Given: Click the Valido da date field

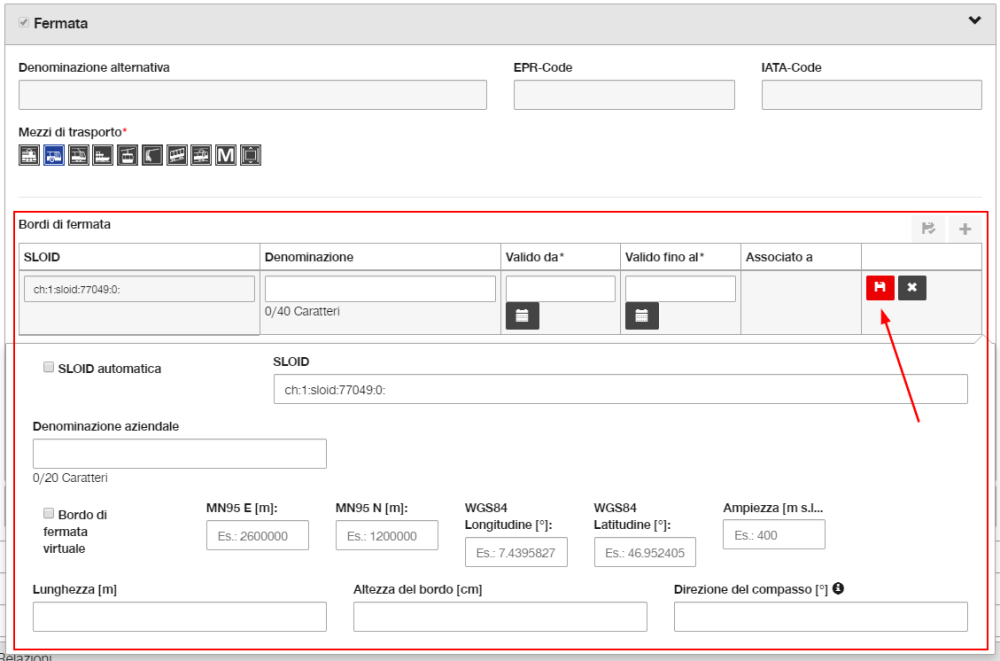Looking at the screenshot, I should (561, 289).
